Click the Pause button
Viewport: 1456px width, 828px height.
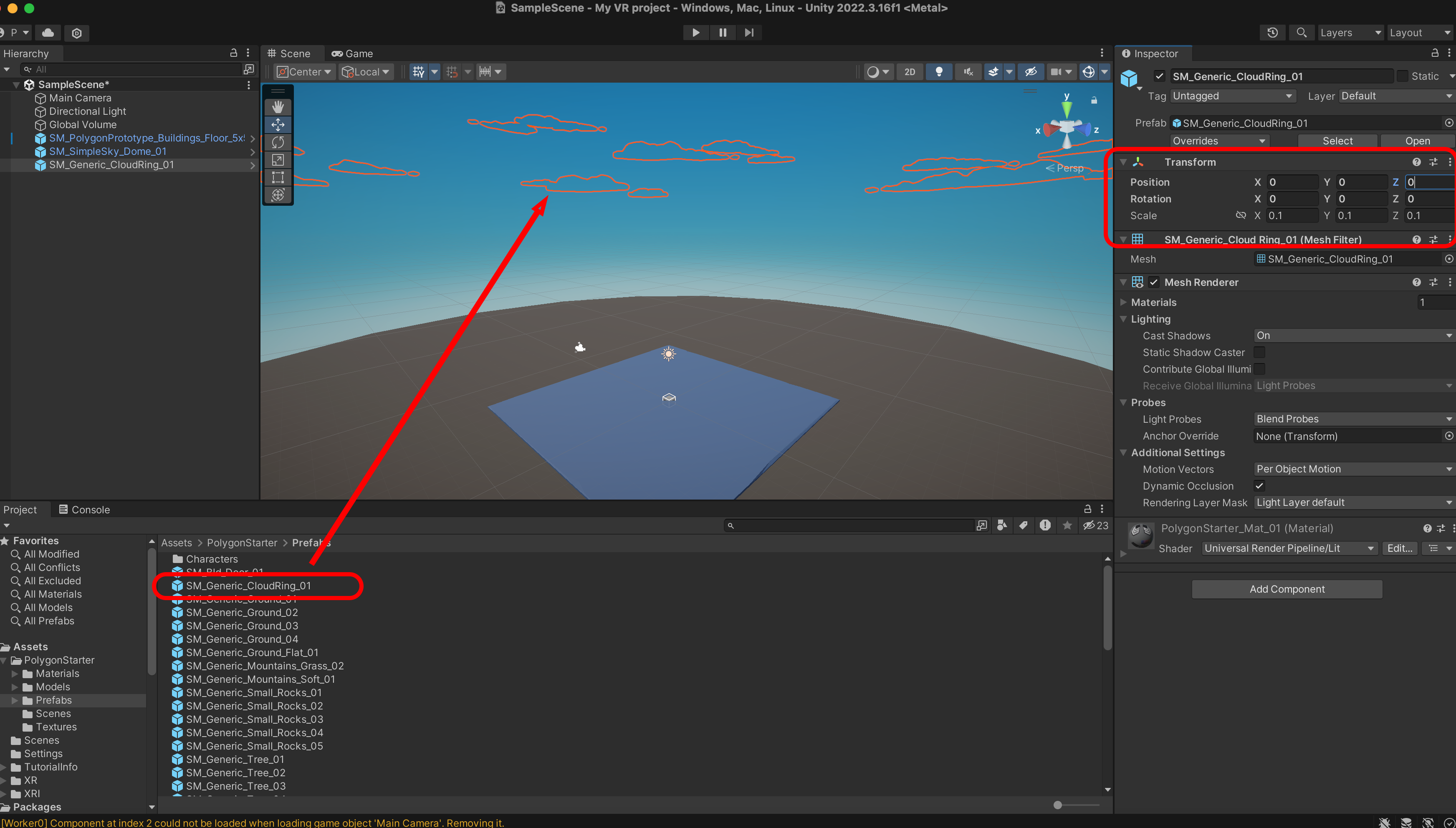(722, 33)
